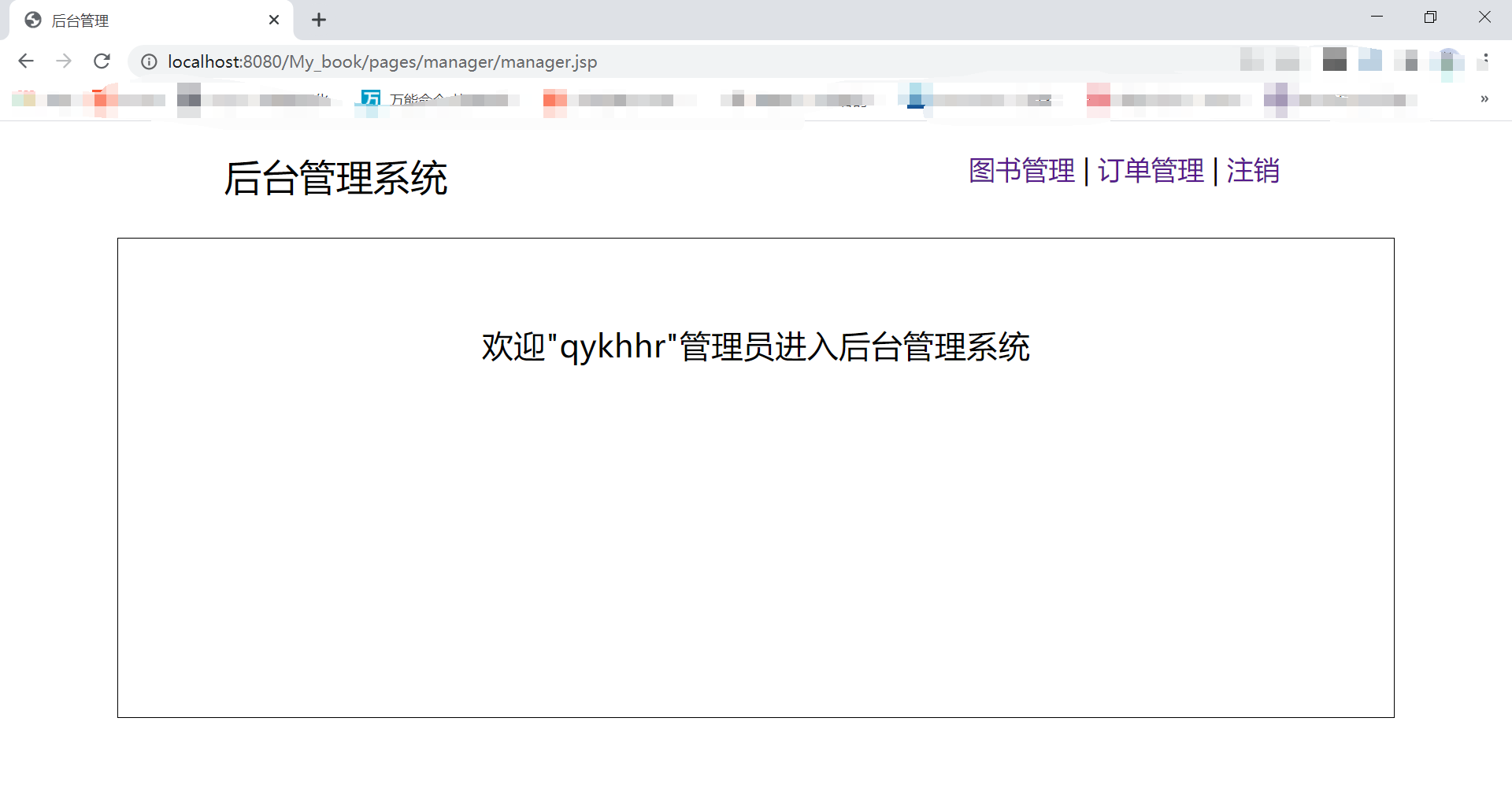The height and width of the screenshot is (803, 1512).
Task: Open site information icon in address bar
Action: point(149,61)
